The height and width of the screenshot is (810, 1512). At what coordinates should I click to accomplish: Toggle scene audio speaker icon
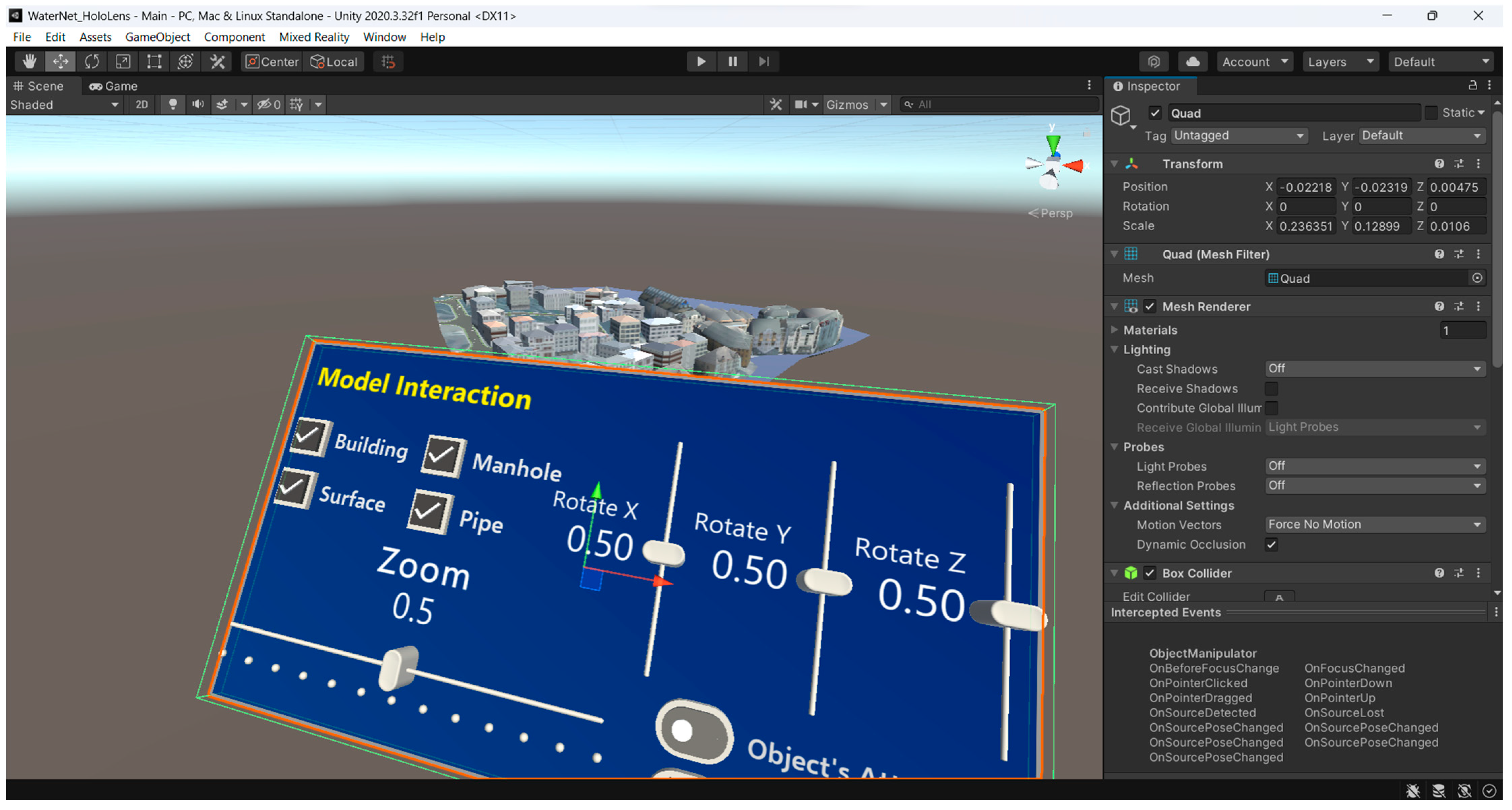click(198, 104)
